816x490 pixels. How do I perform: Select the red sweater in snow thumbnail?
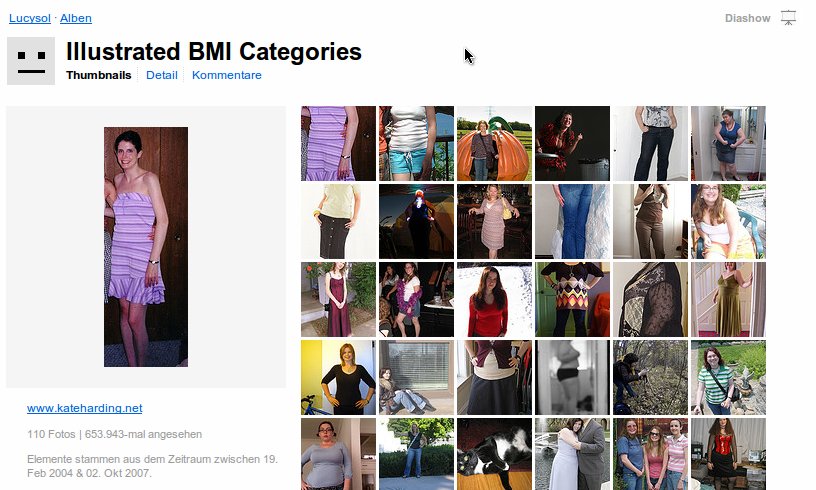(494, 300)
